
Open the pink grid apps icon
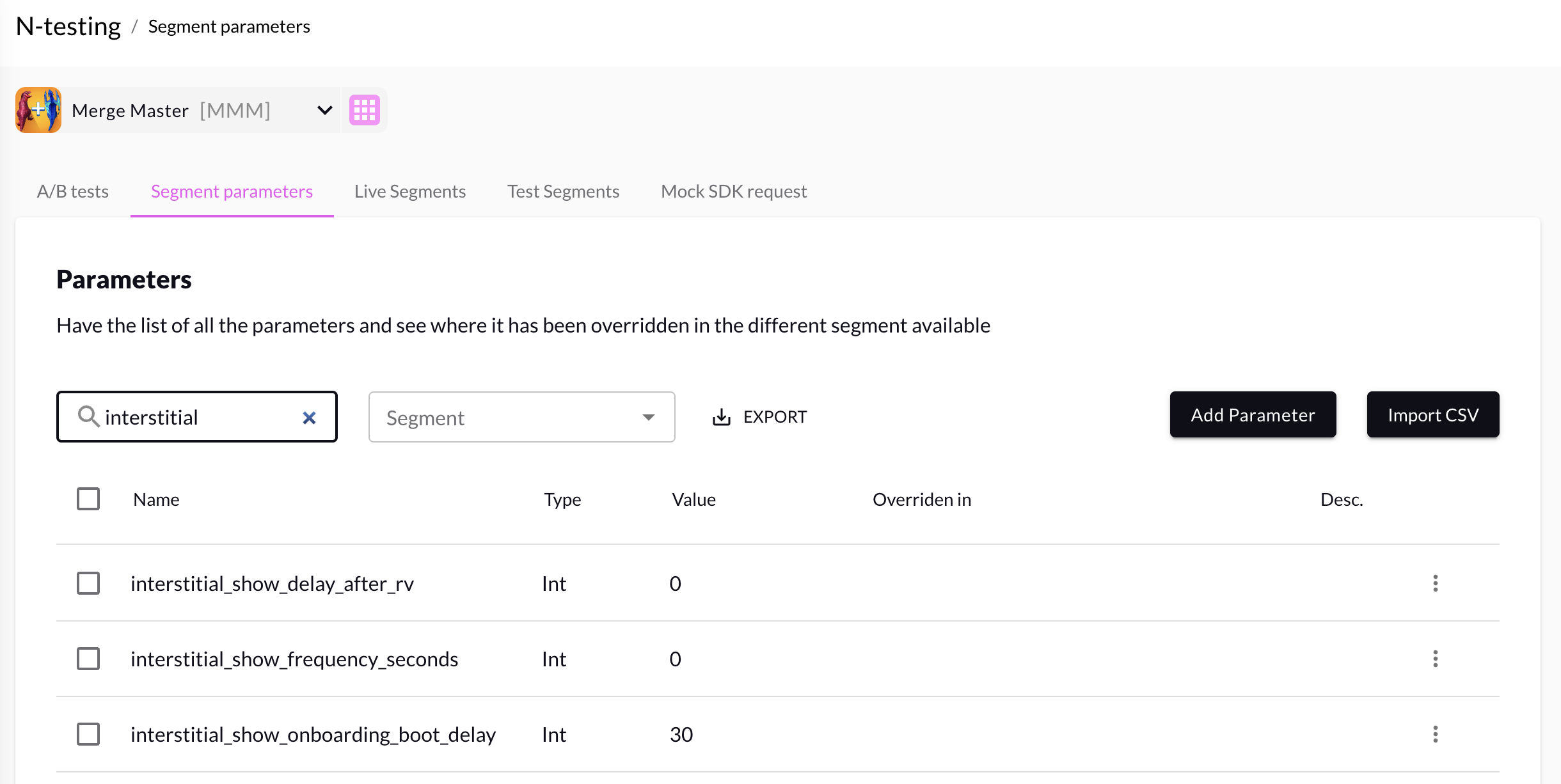(x=365, y=109)
